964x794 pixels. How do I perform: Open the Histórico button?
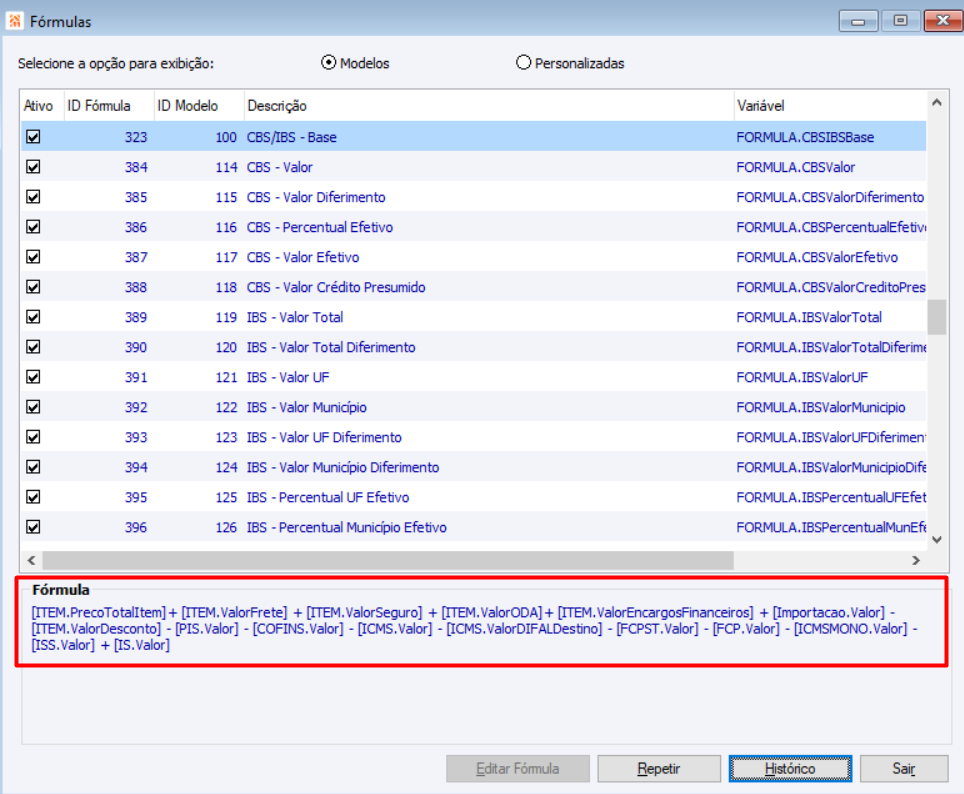click(x=790, y=769)
